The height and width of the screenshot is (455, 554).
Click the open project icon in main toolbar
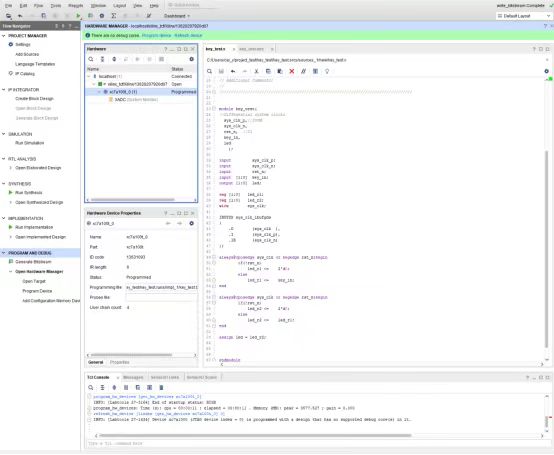tap(8, 16)
